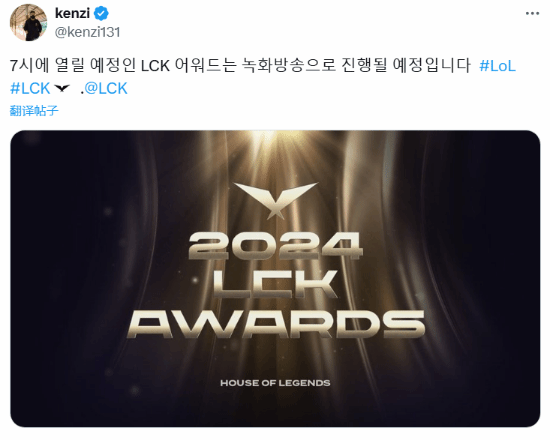Open the kenzi display name link
550x440 pixels.
[x=73, y=13]
